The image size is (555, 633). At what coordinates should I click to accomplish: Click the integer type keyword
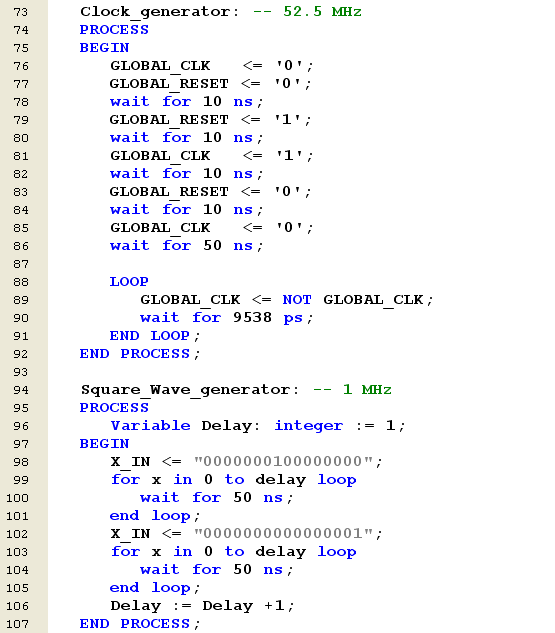(309, 426)
